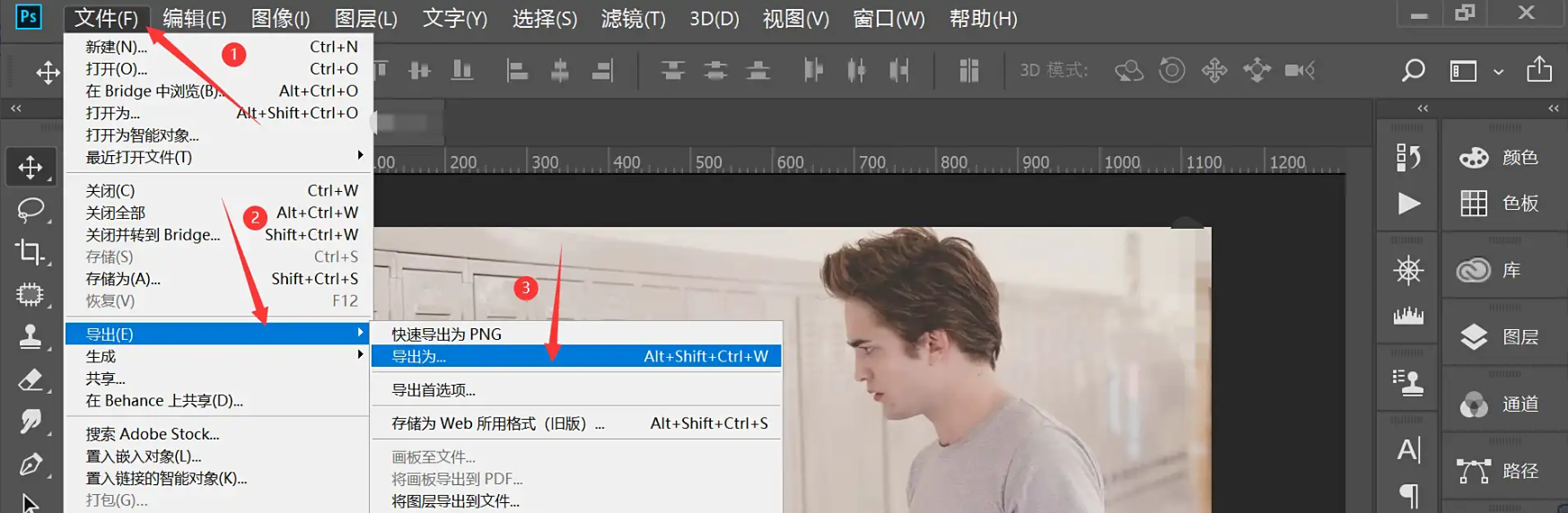Select the Lasso tool
The width and height of the screenshot is (1568, 513).
coord(31,210)
